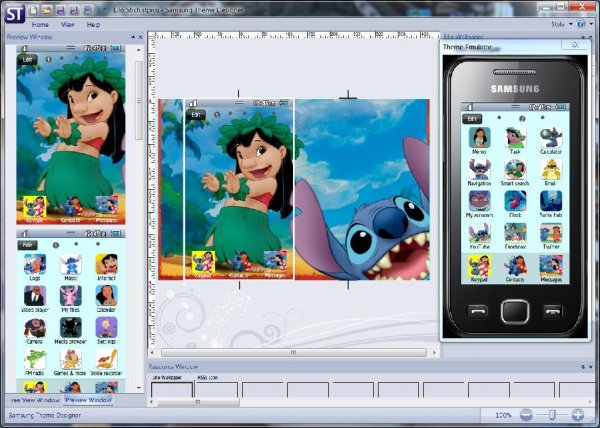Screen dimensions: 600x428
Task: Toggle auto-hide pin on Preview Window panel
Action: (133, 37)
